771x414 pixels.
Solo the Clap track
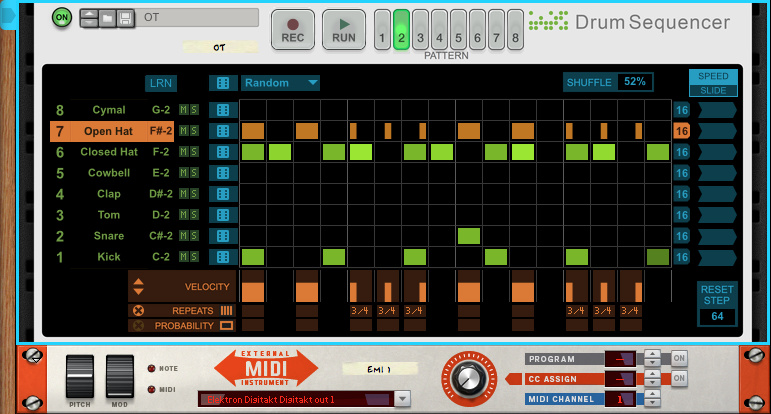193,194
